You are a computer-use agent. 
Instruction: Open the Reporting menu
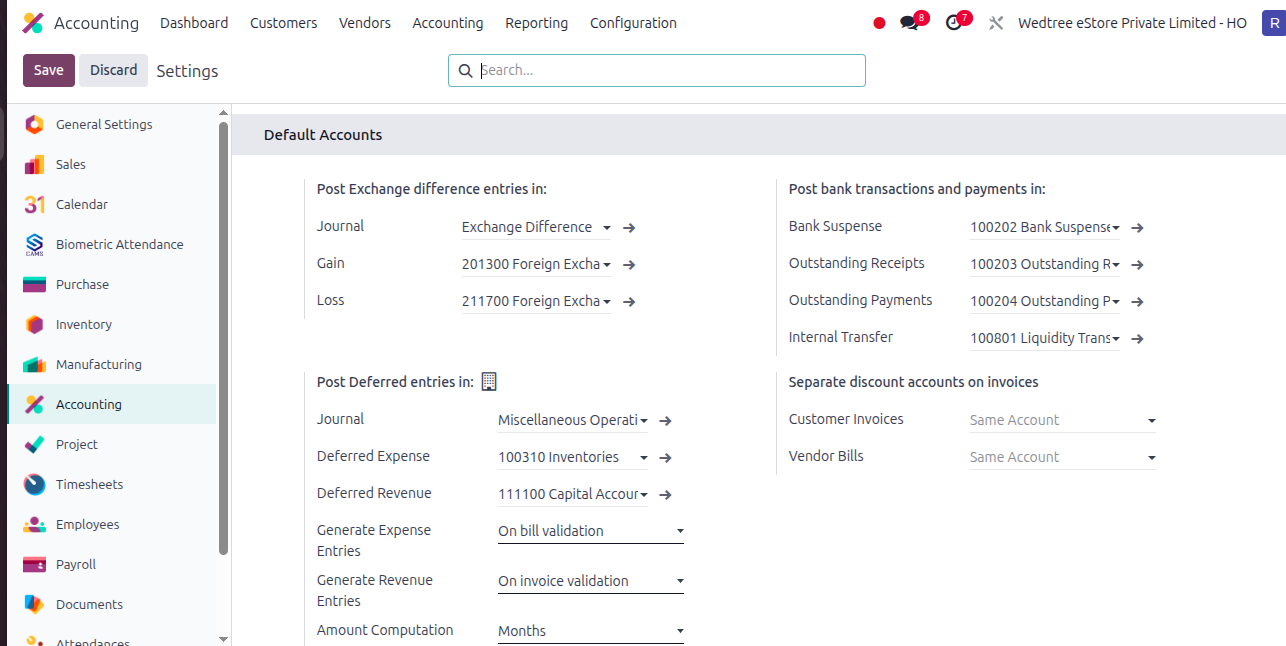536,23
